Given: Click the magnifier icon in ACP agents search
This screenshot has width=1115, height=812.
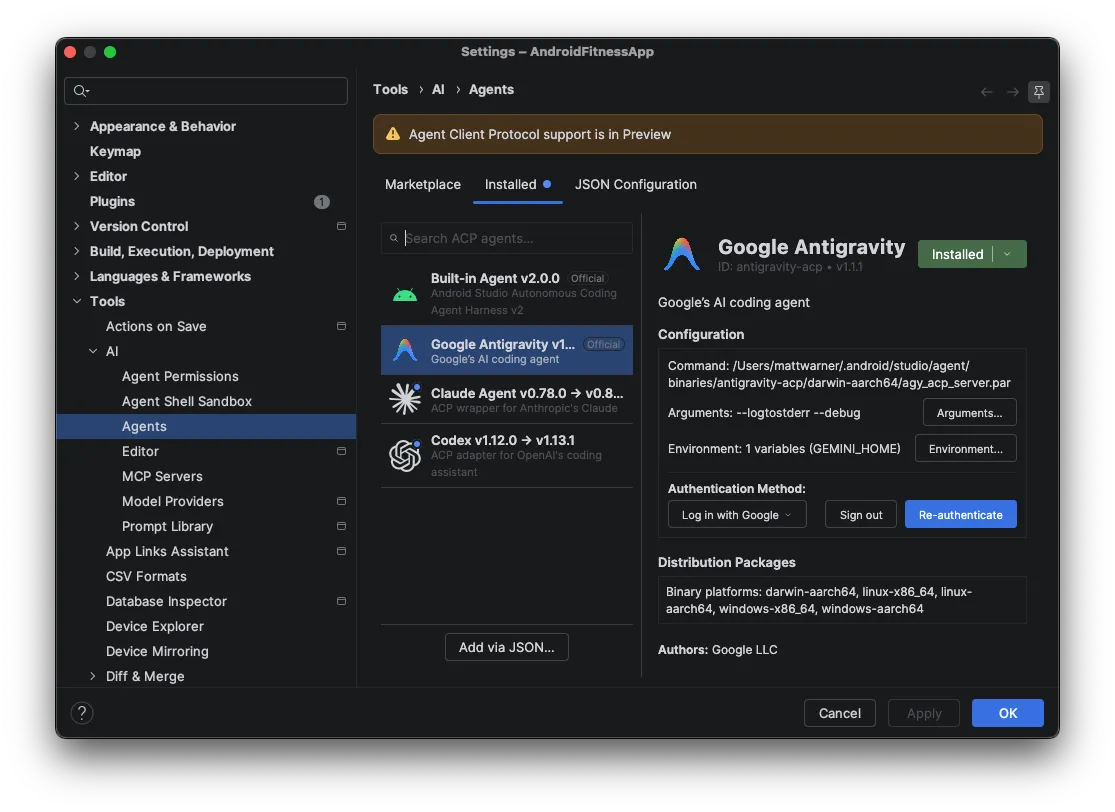Looking at the screenshot, I should pos(394,238).
